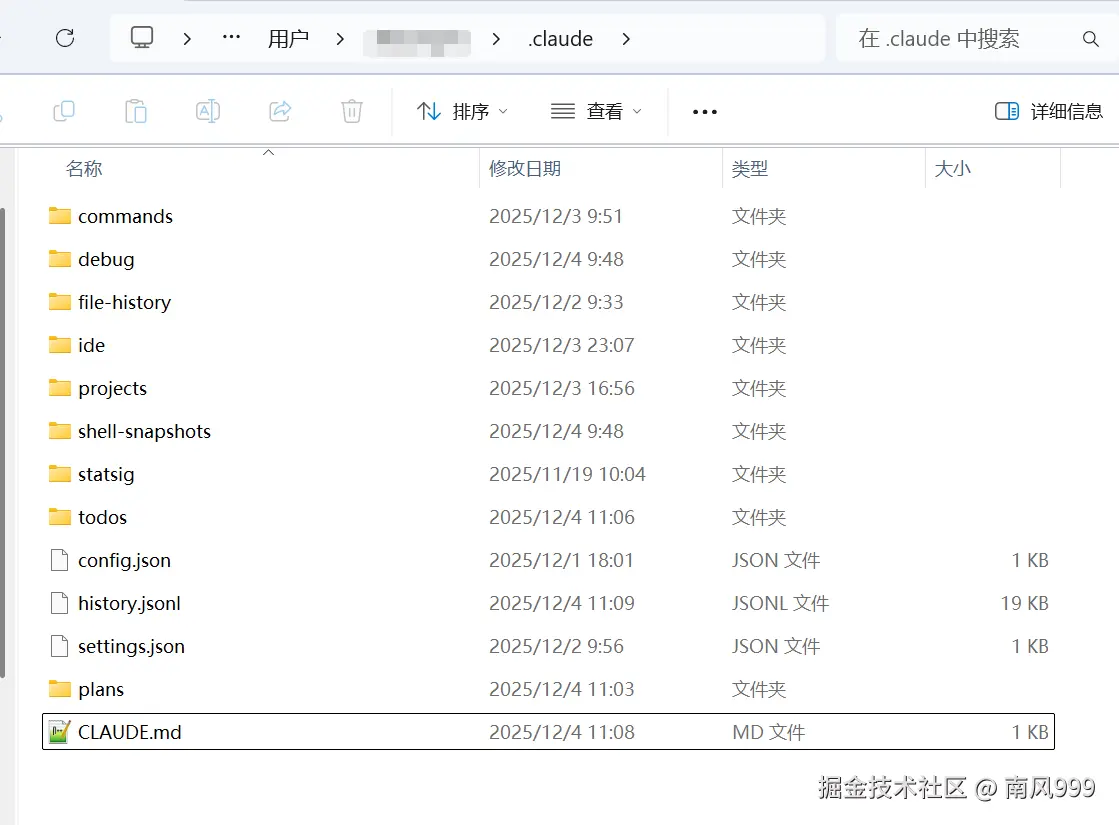Click the 2025/11/19 10:04 date of statsig

567,474
